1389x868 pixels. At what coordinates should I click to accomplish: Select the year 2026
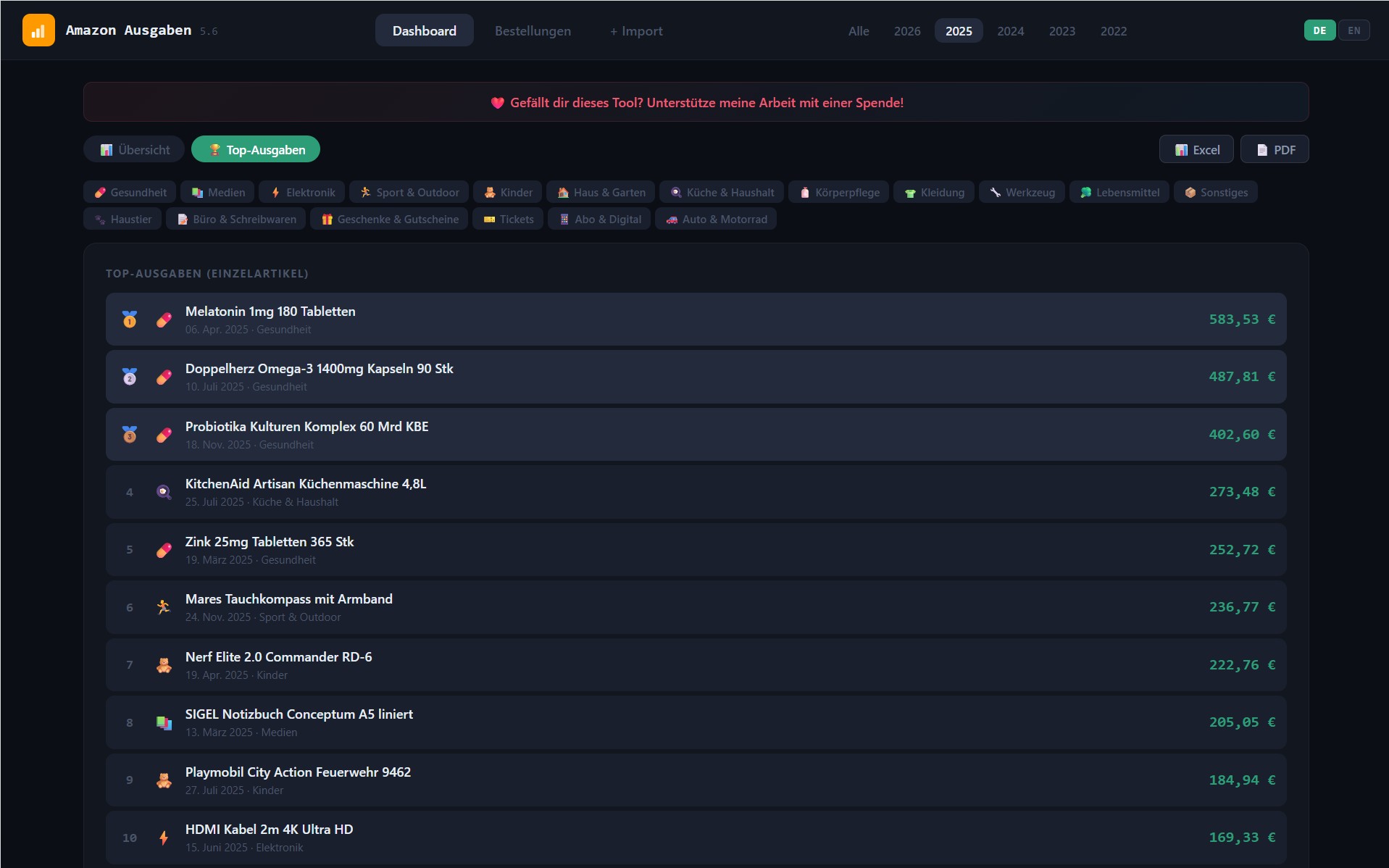907,30
